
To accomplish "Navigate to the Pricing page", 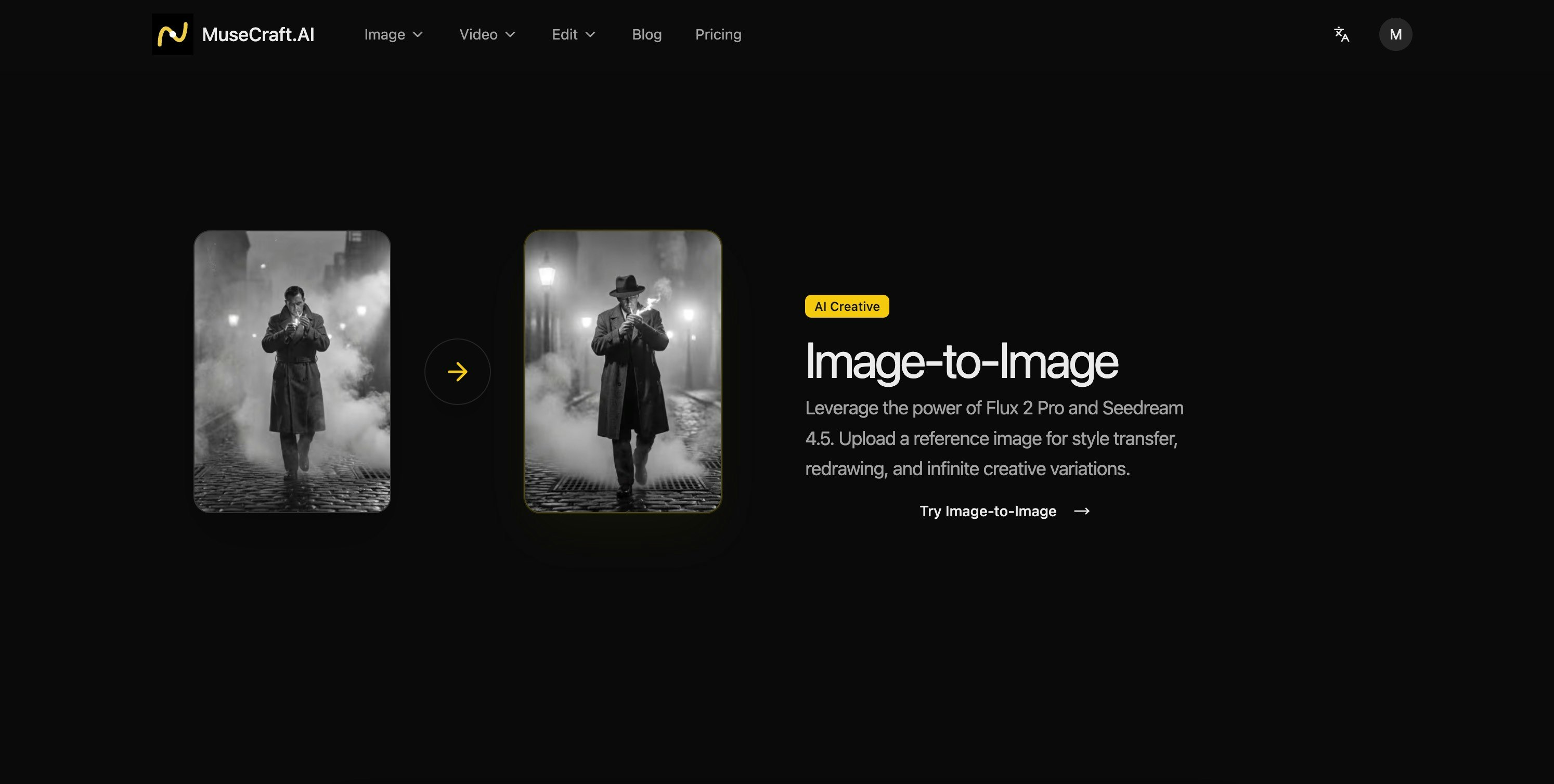I will (718, 34).
